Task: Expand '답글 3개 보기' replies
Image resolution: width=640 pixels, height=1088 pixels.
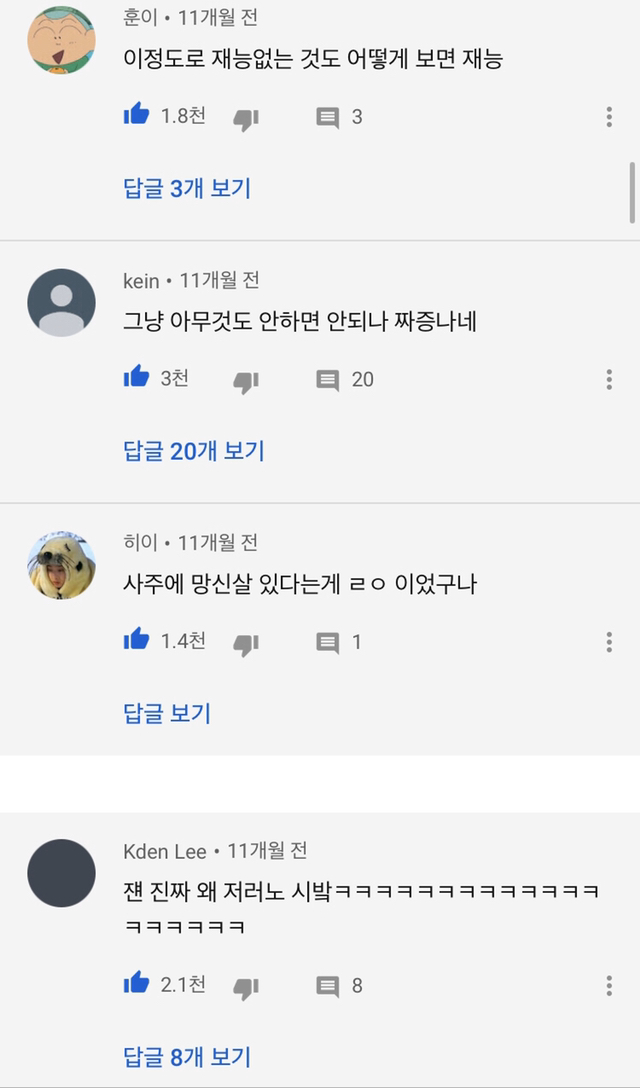Action: [187, 188]
